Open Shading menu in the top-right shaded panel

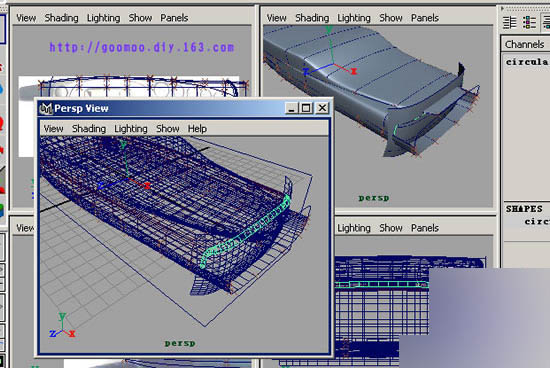pos(312,18)
